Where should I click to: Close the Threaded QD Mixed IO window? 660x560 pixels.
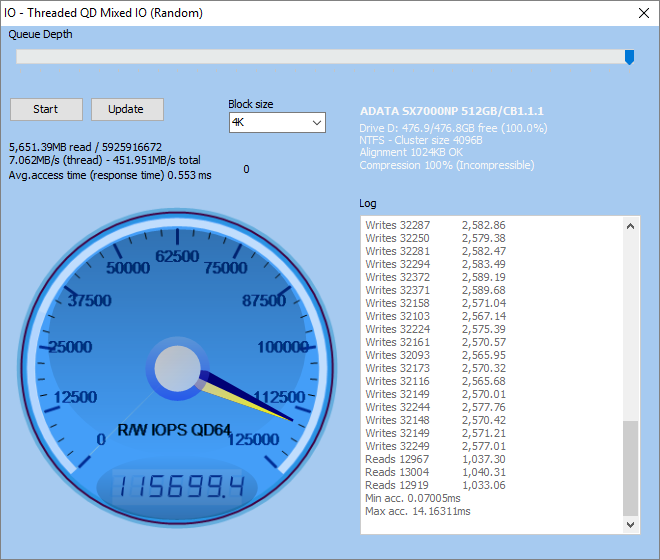point(644,13)
